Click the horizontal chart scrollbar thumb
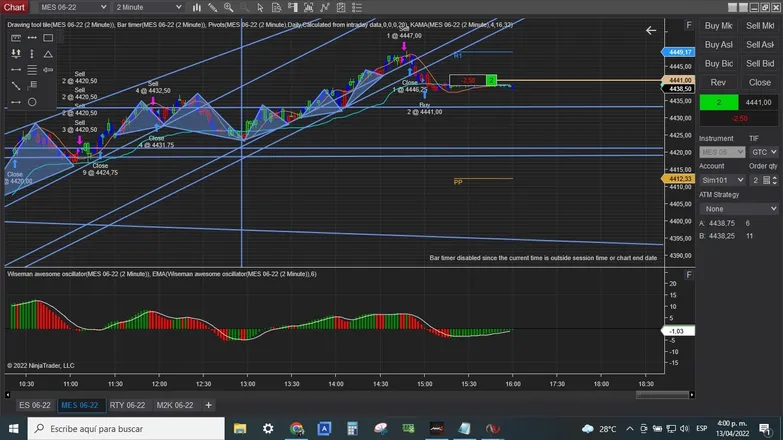 click(x=662, y=395)
